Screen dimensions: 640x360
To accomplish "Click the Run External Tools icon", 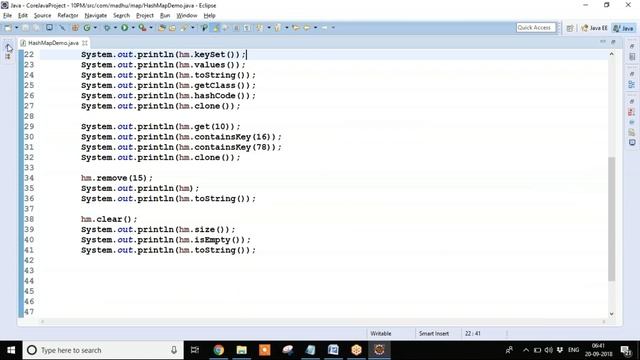I will pos(142,28).
